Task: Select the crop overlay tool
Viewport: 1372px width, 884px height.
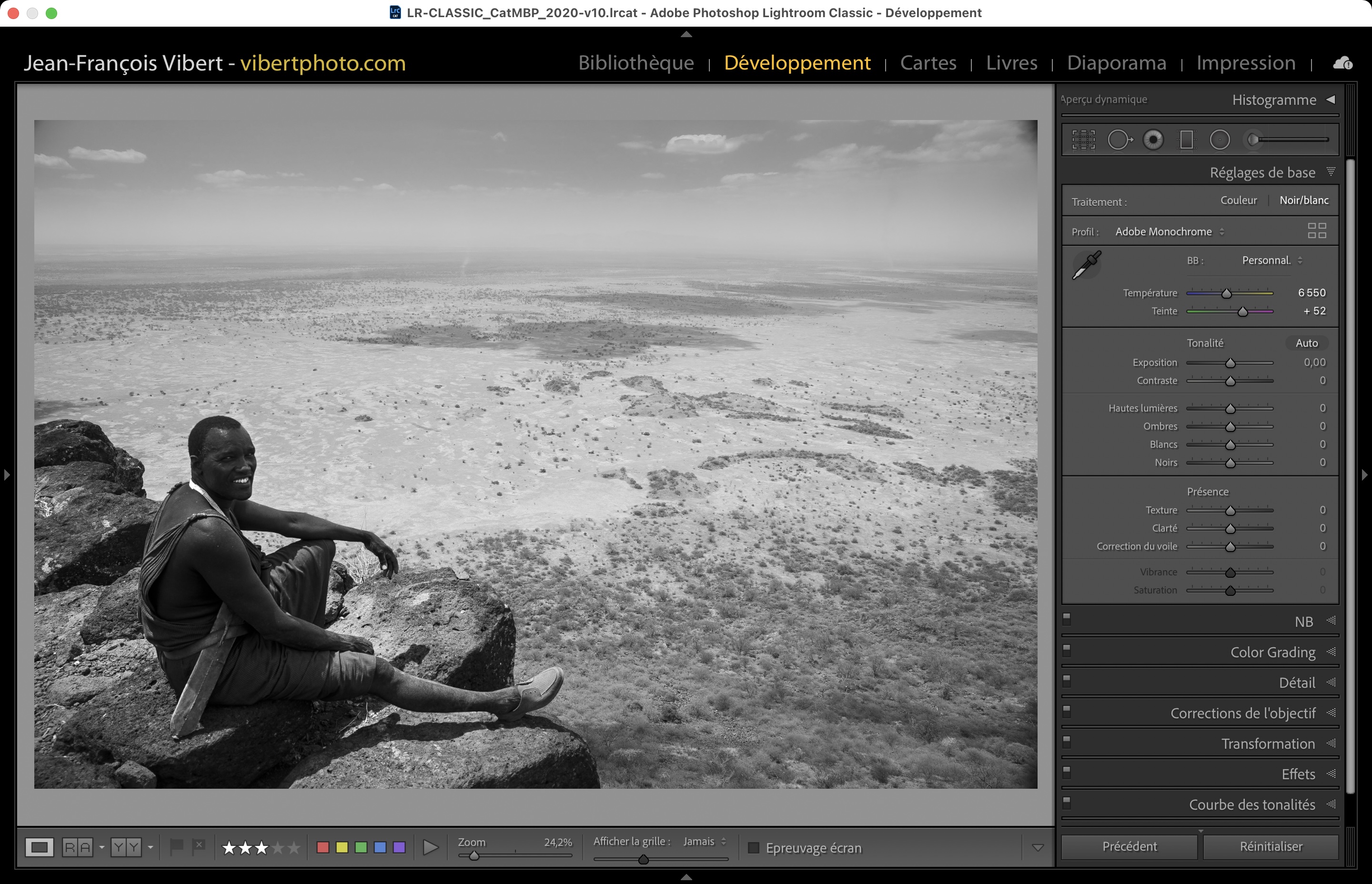Action: [1083, 140]
